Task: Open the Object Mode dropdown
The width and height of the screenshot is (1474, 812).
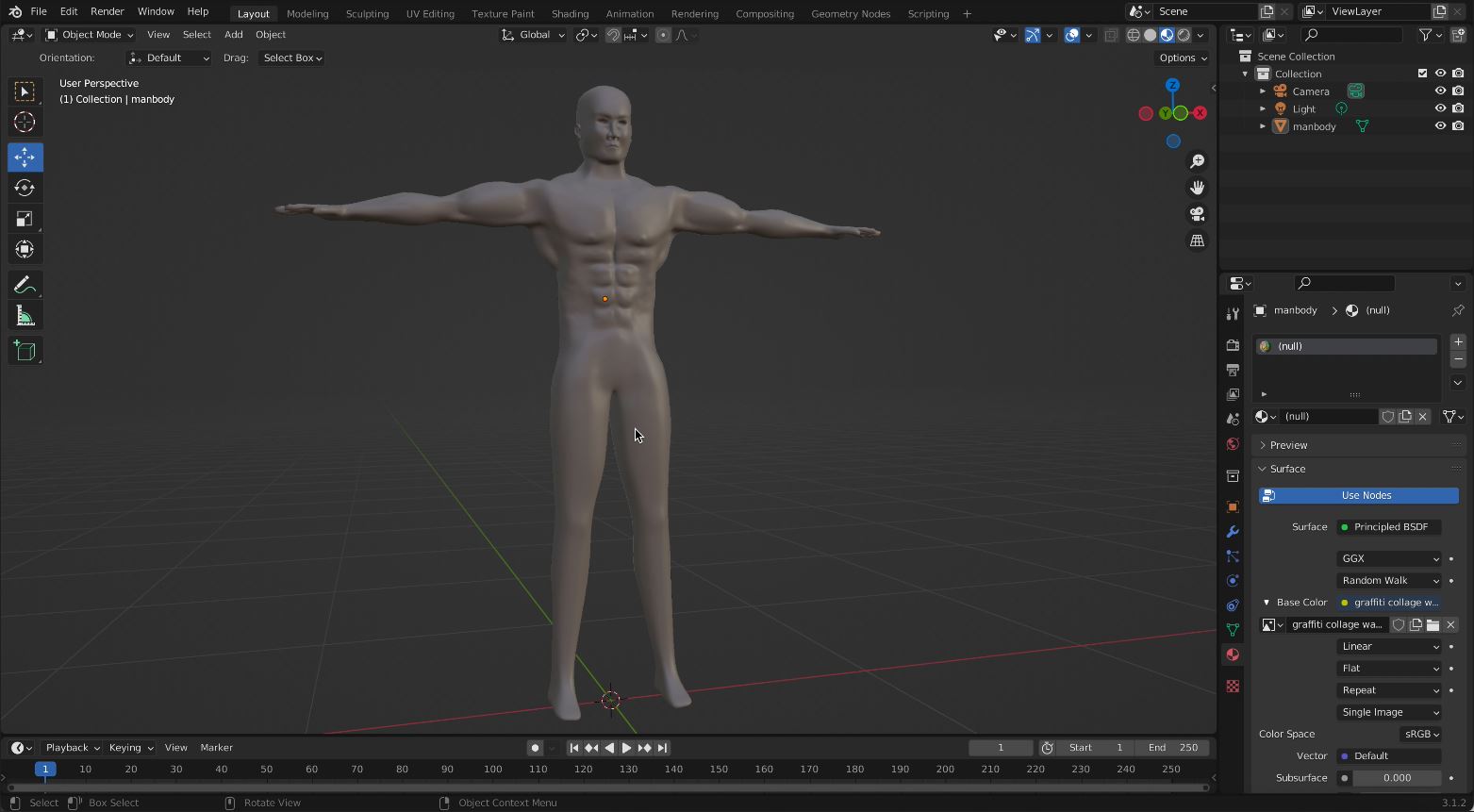Action: tap(90, 35)
